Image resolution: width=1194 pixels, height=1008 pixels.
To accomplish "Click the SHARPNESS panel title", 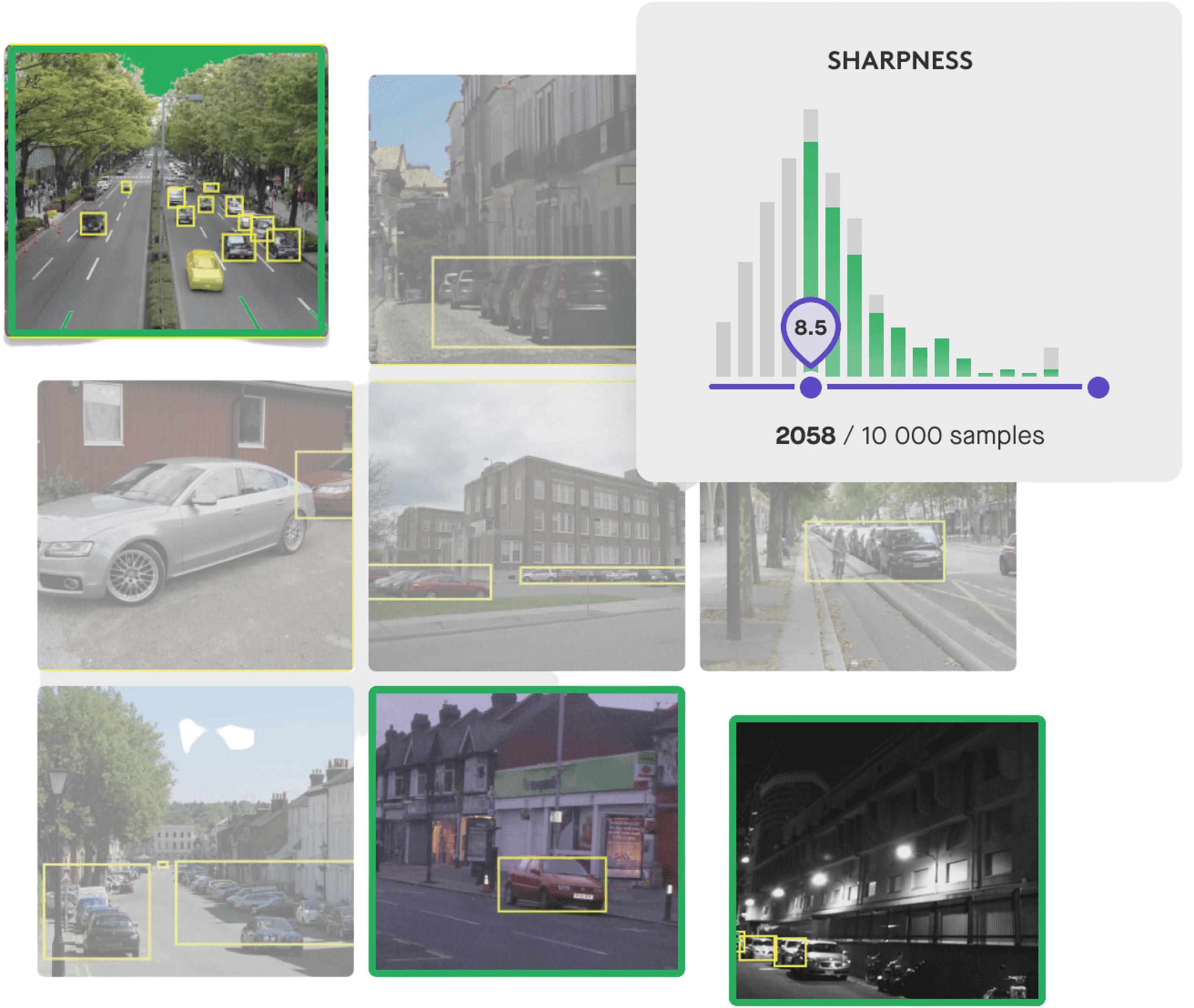I will [900, 61].
